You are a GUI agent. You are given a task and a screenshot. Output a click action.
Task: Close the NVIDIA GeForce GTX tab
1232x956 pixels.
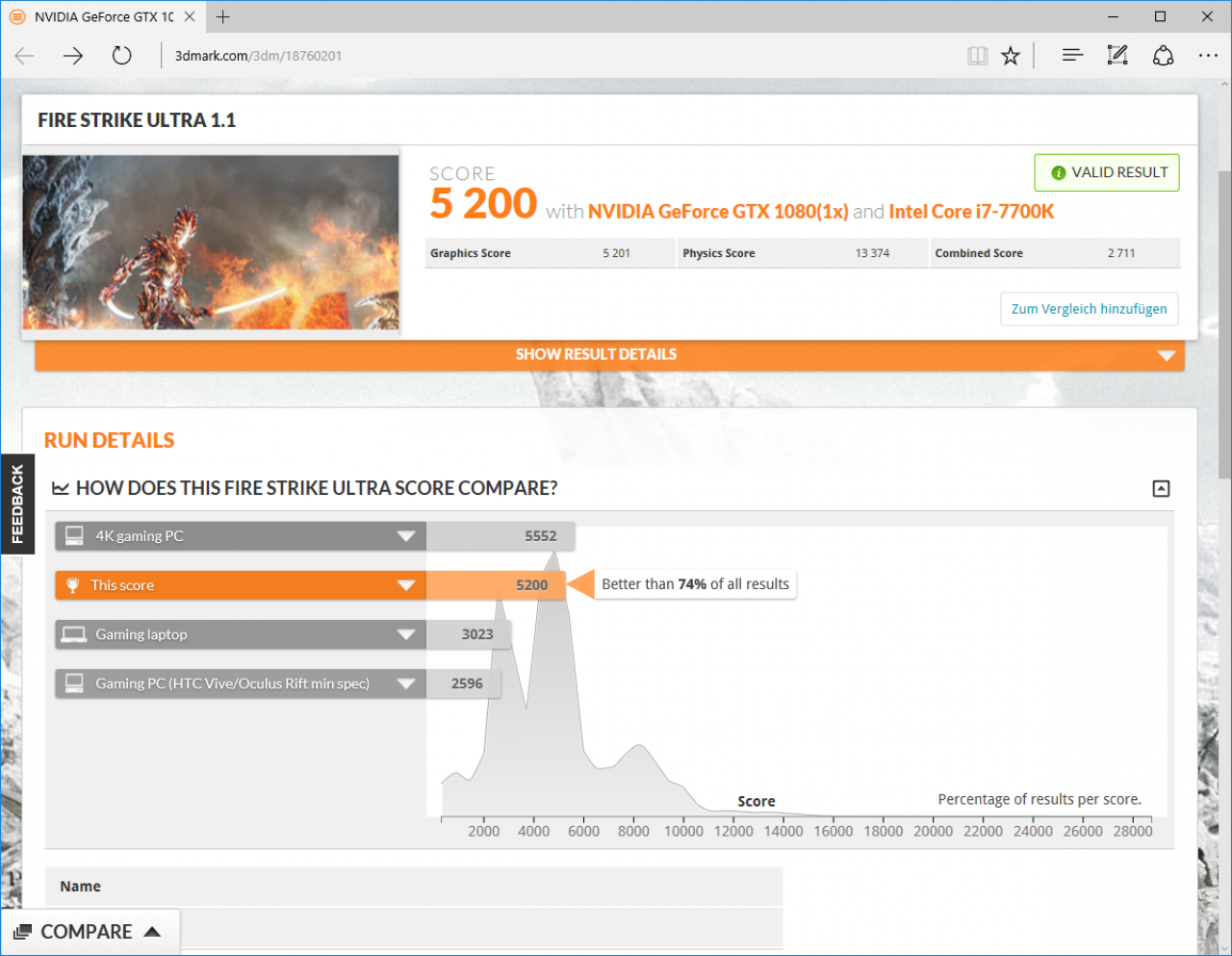190,16
